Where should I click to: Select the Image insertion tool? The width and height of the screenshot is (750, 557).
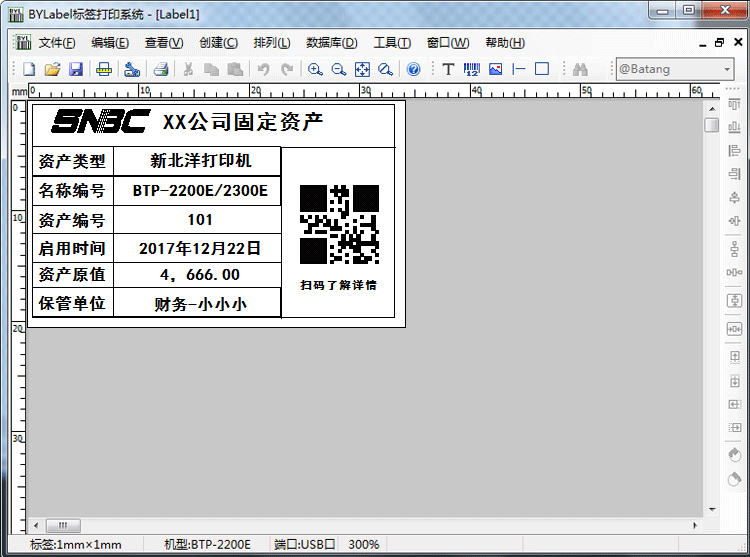point(496,69)
